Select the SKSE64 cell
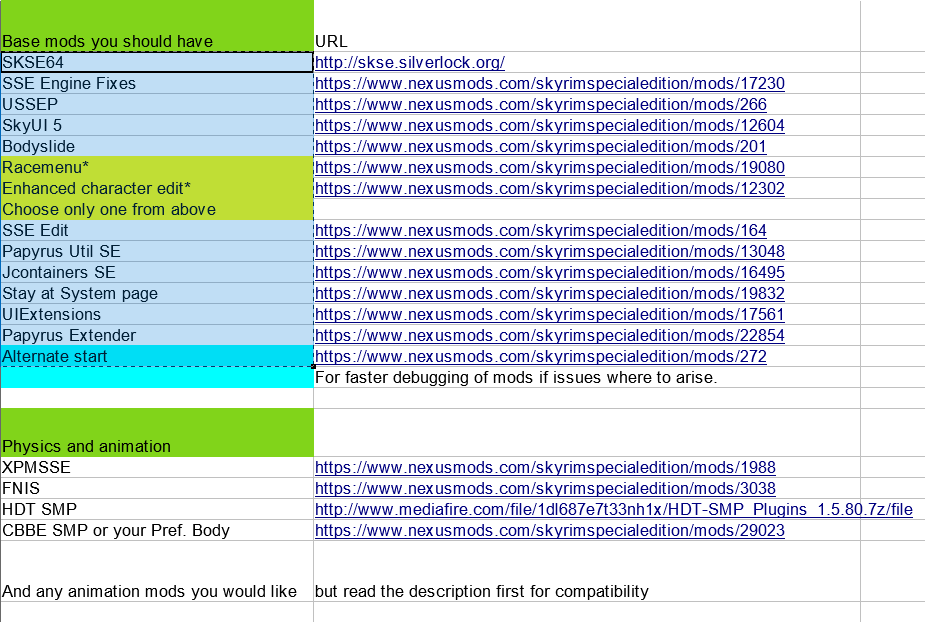The height and width of the screenshot is (622, 925). tap(157, 62)
